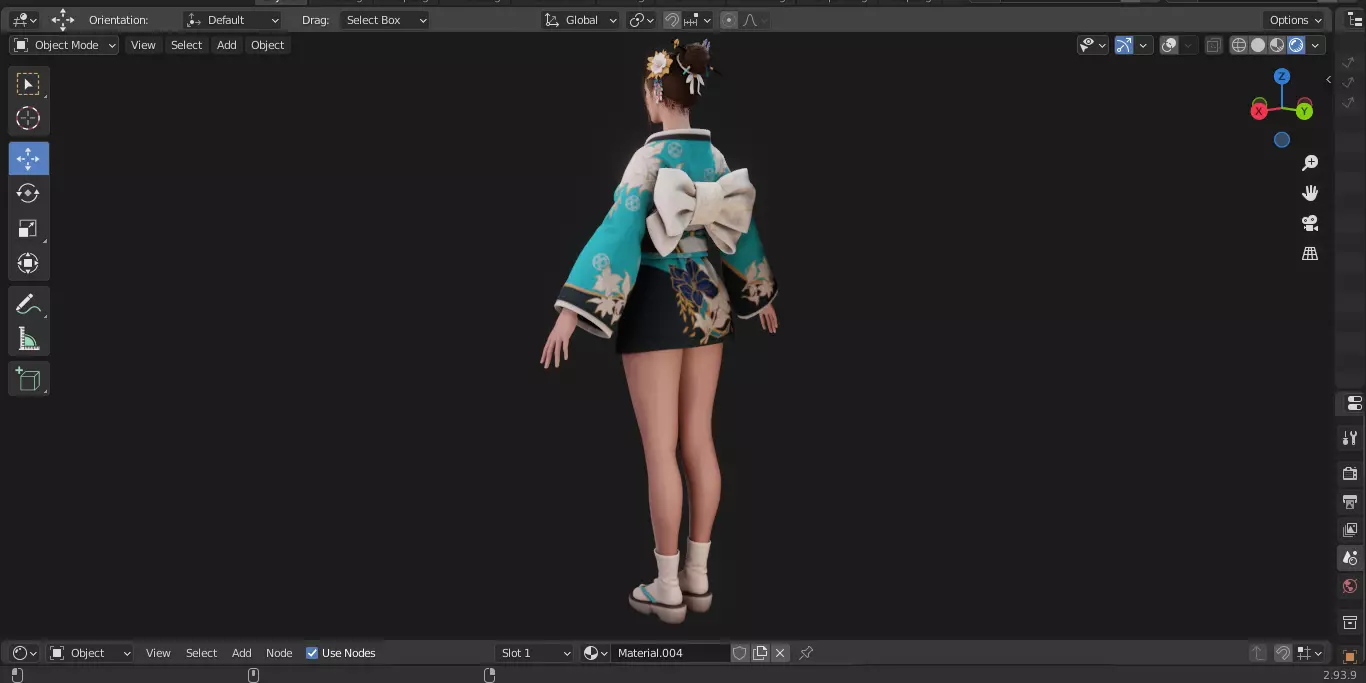
Task: Switch to the Scale tool
Action: coord(28,228)
